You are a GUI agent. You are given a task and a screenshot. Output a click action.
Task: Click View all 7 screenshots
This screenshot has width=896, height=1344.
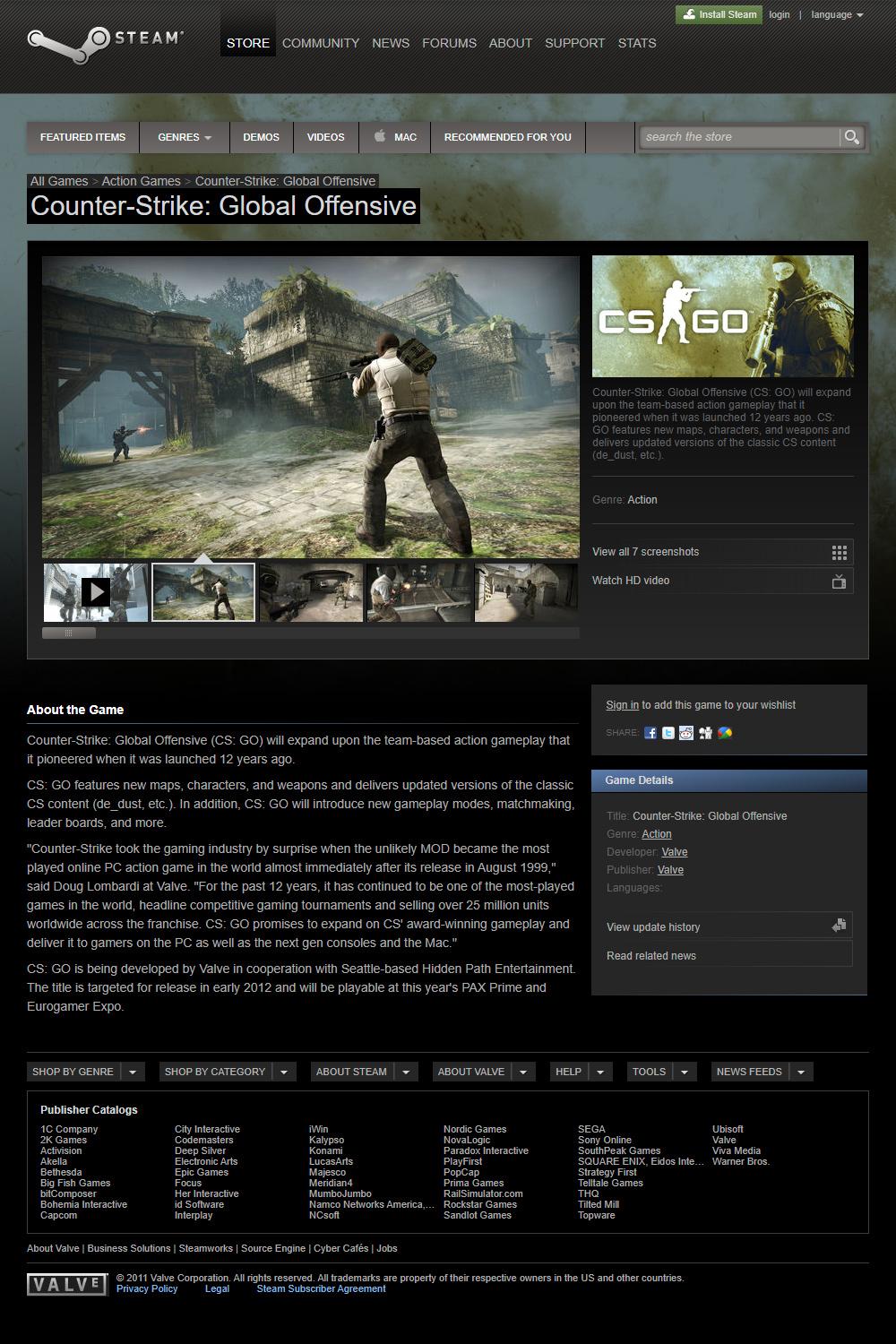(722, 552)
